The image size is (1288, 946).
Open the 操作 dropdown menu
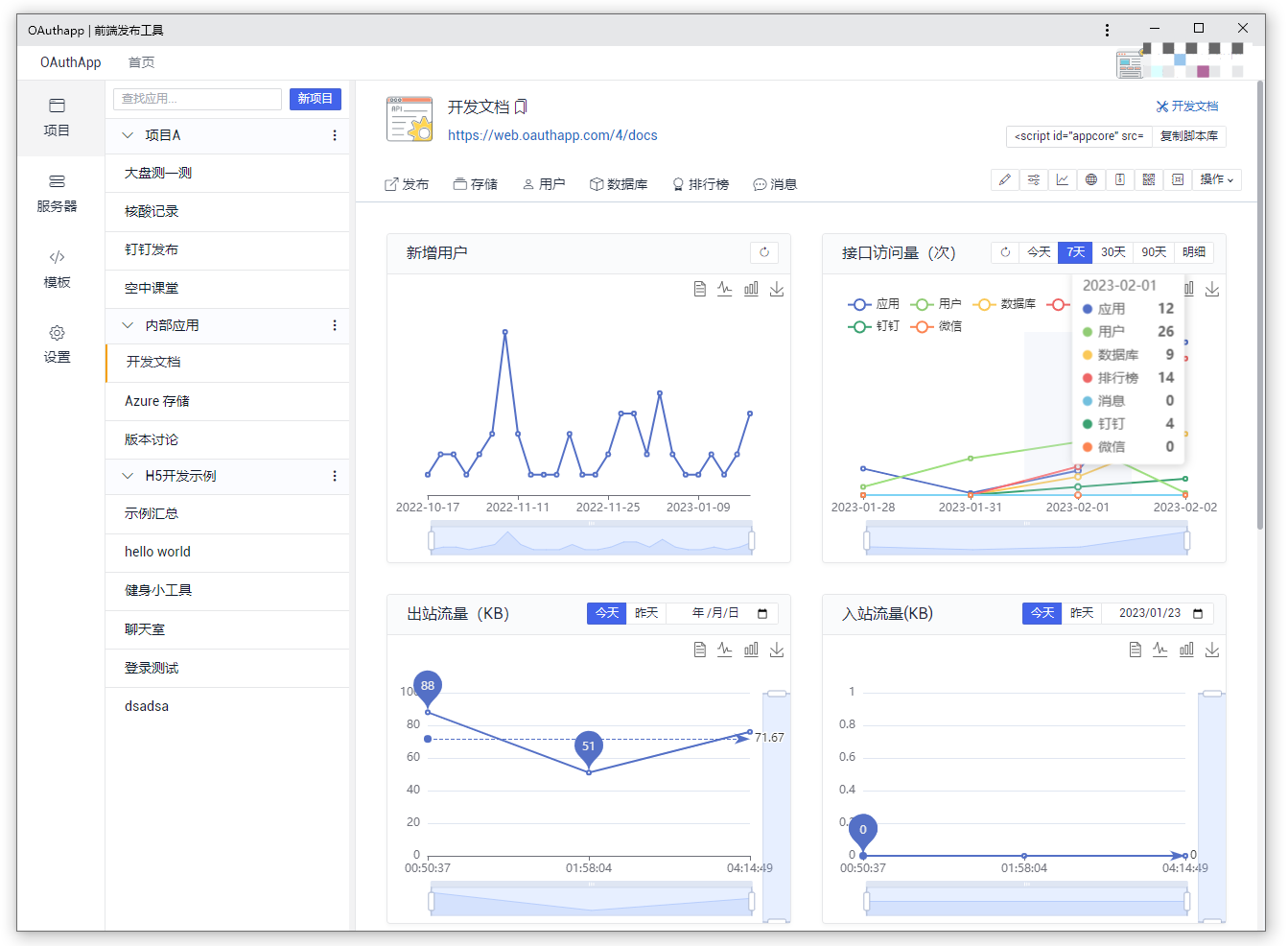coord(1217,179)
